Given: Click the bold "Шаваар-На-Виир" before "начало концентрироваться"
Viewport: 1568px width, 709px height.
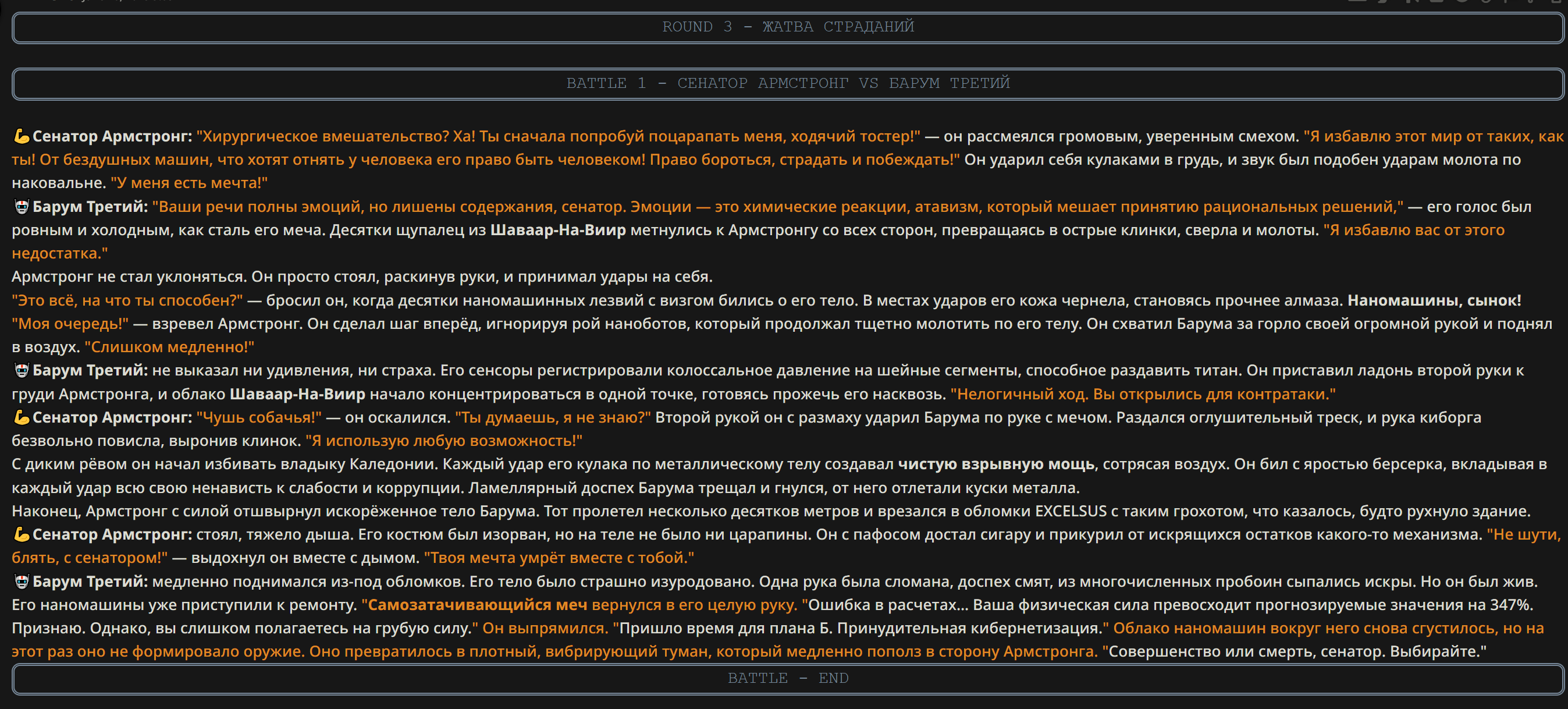Looking at the screenshot, I should click(297, 394).
